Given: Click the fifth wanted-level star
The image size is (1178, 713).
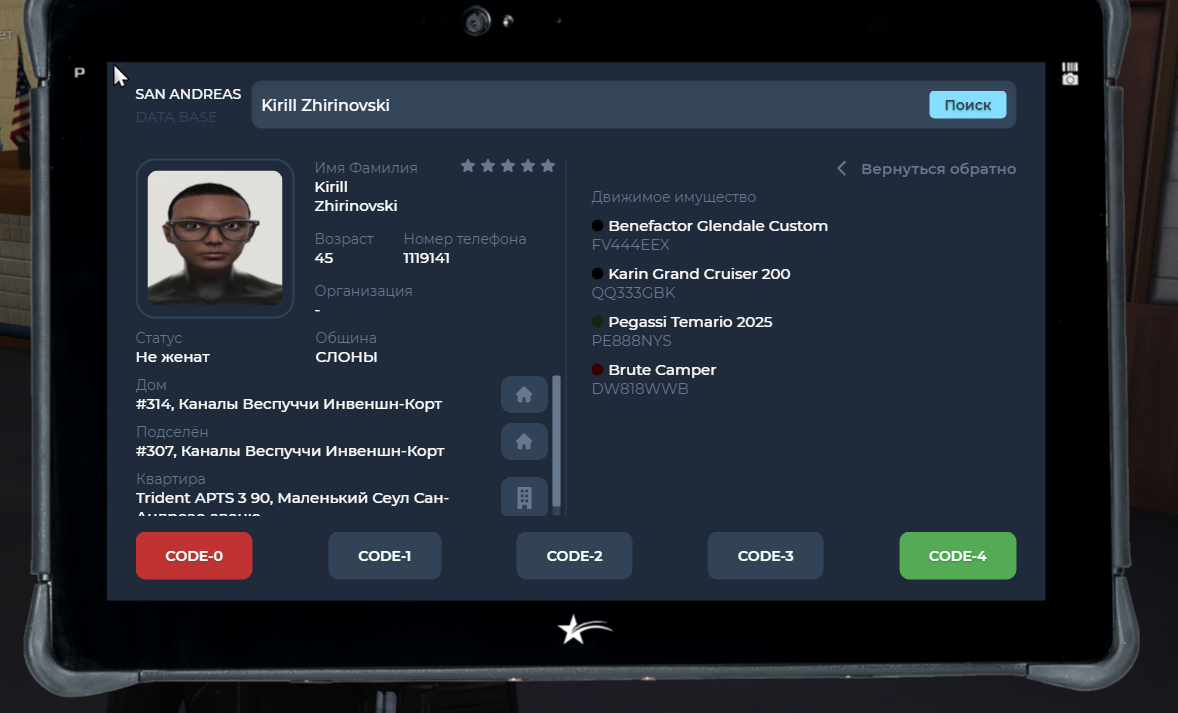Looking at the screenshot, I should (x=547, y=166).
